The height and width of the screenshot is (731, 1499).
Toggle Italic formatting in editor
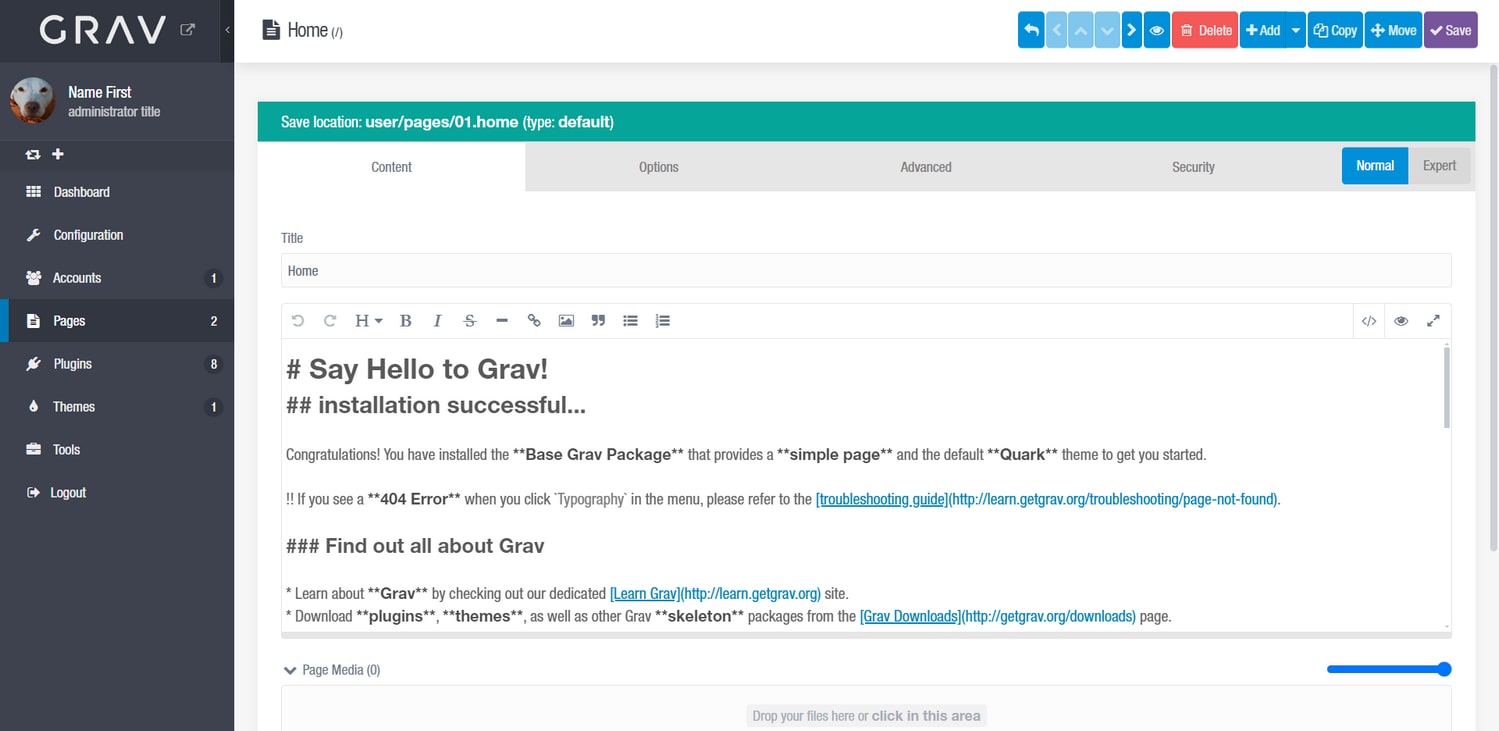point(438,321)
